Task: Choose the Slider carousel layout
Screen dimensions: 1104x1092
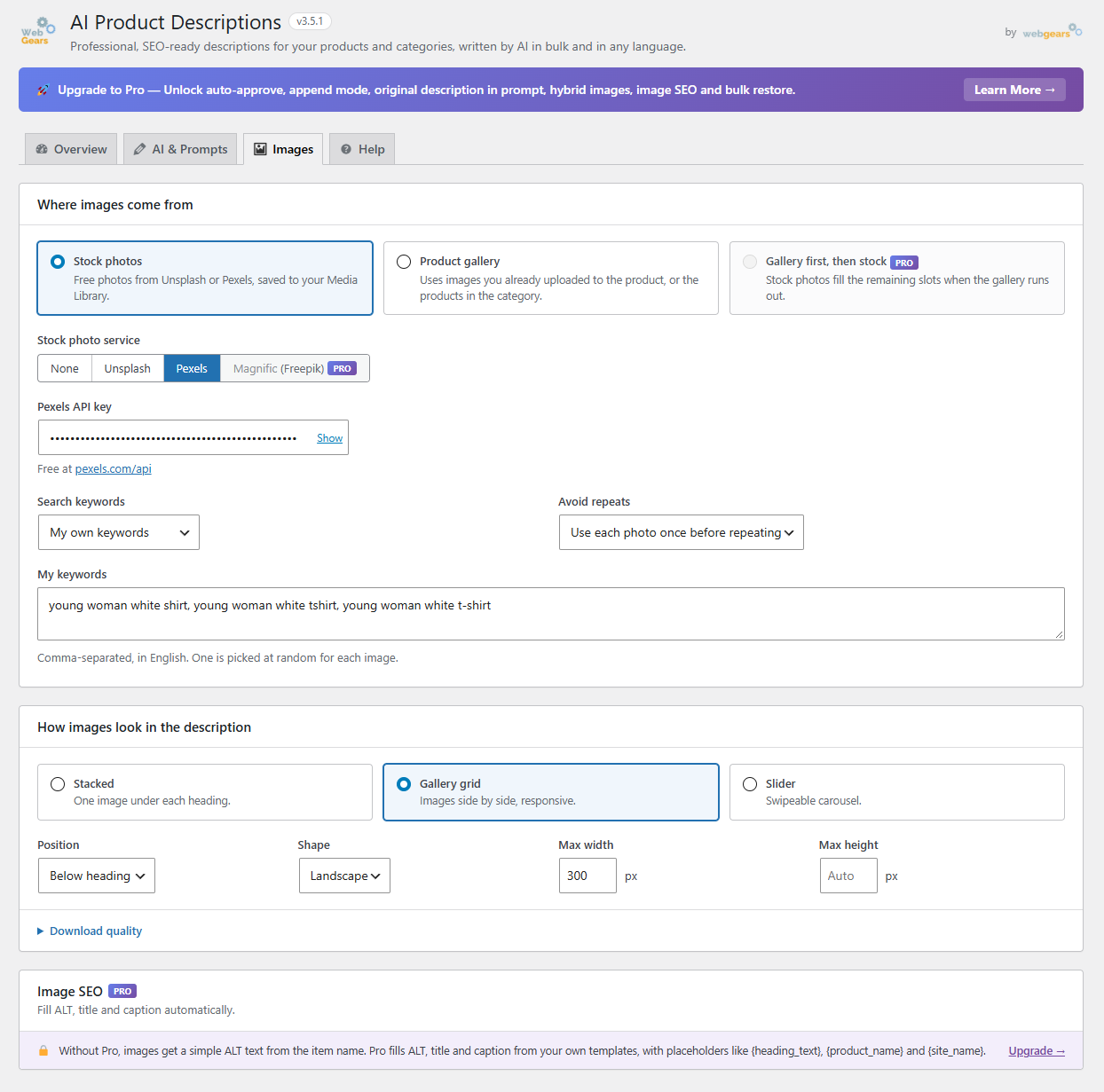Action: pos(897,792)
